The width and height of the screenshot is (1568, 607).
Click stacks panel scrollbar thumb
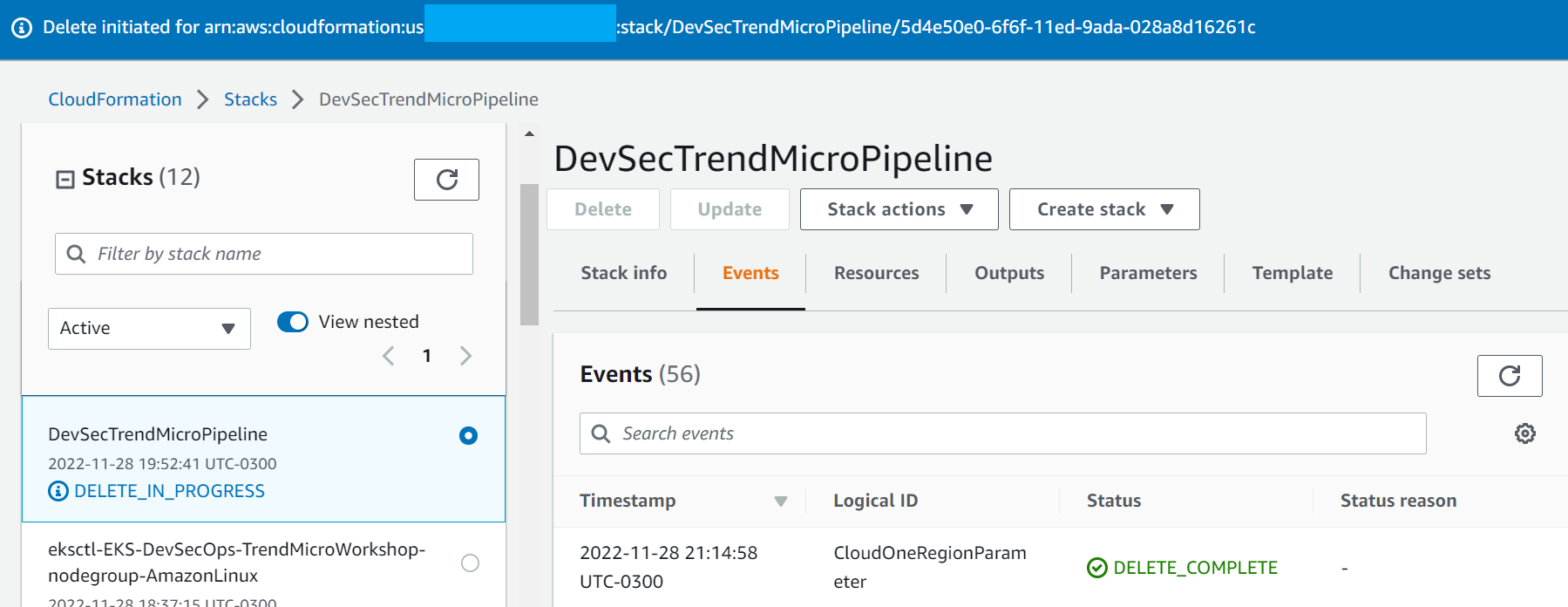coord(529,255)
